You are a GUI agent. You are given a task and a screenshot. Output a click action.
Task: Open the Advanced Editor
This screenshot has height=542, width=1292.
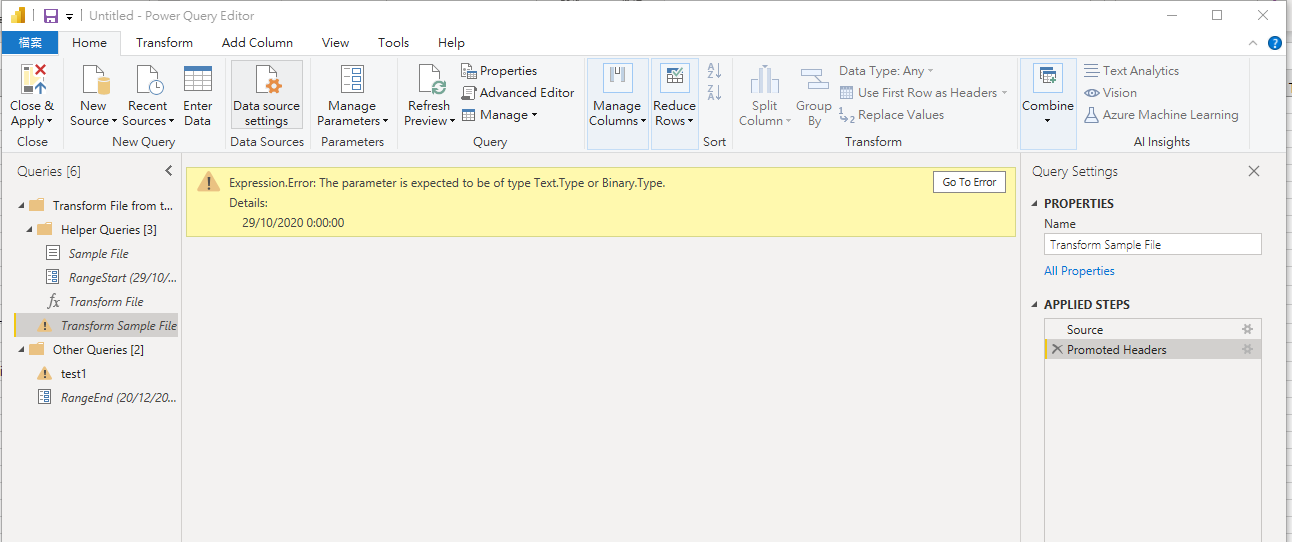(518, 93)
